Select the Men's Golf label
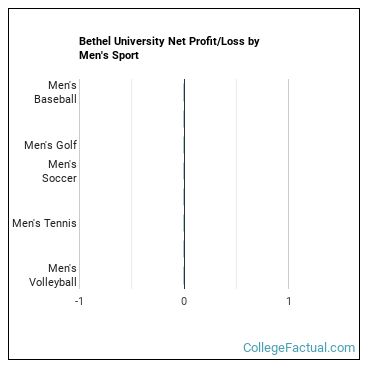The height and width of the screenshot is (370, 370). click(x=50, y=145)
